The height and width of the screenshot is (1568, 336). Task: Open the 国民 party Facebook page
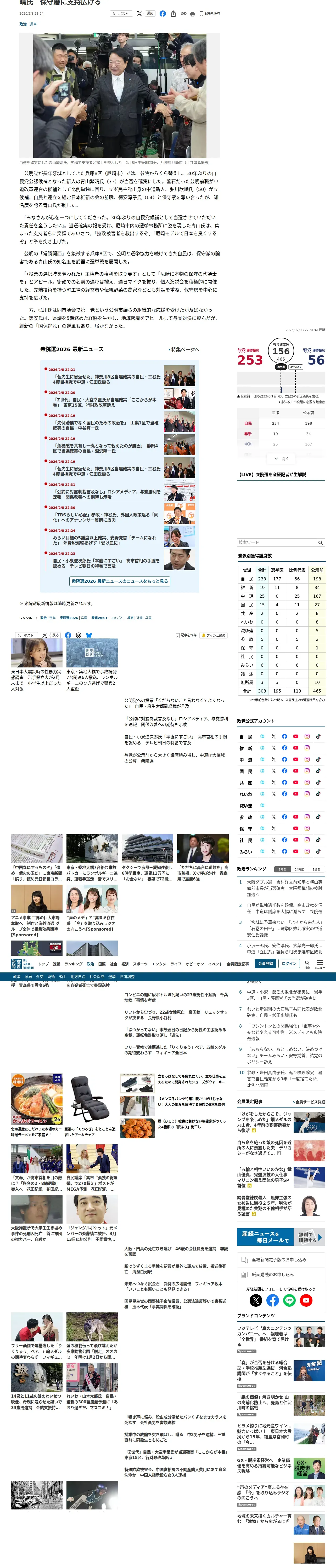pos(284,771)
